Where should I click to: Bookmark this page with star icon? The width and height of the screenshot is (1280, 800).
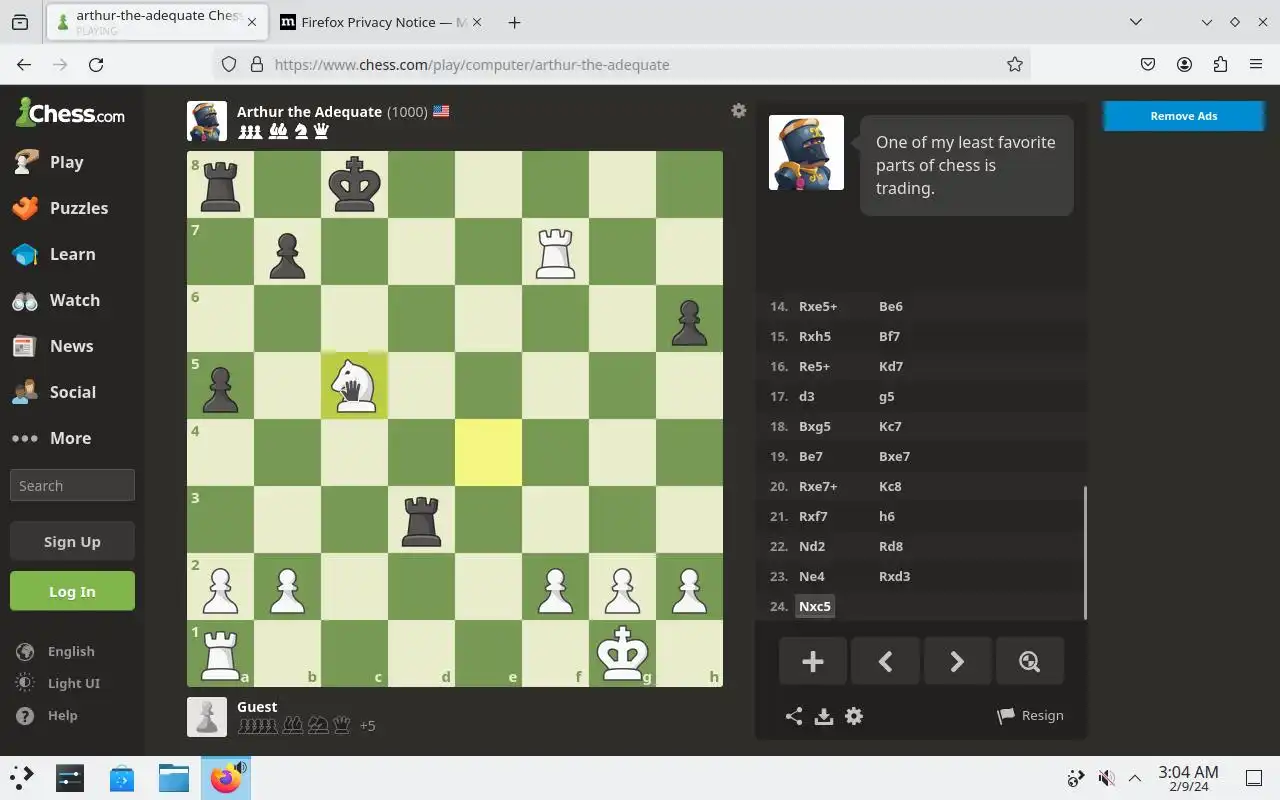click(1015, 64)
